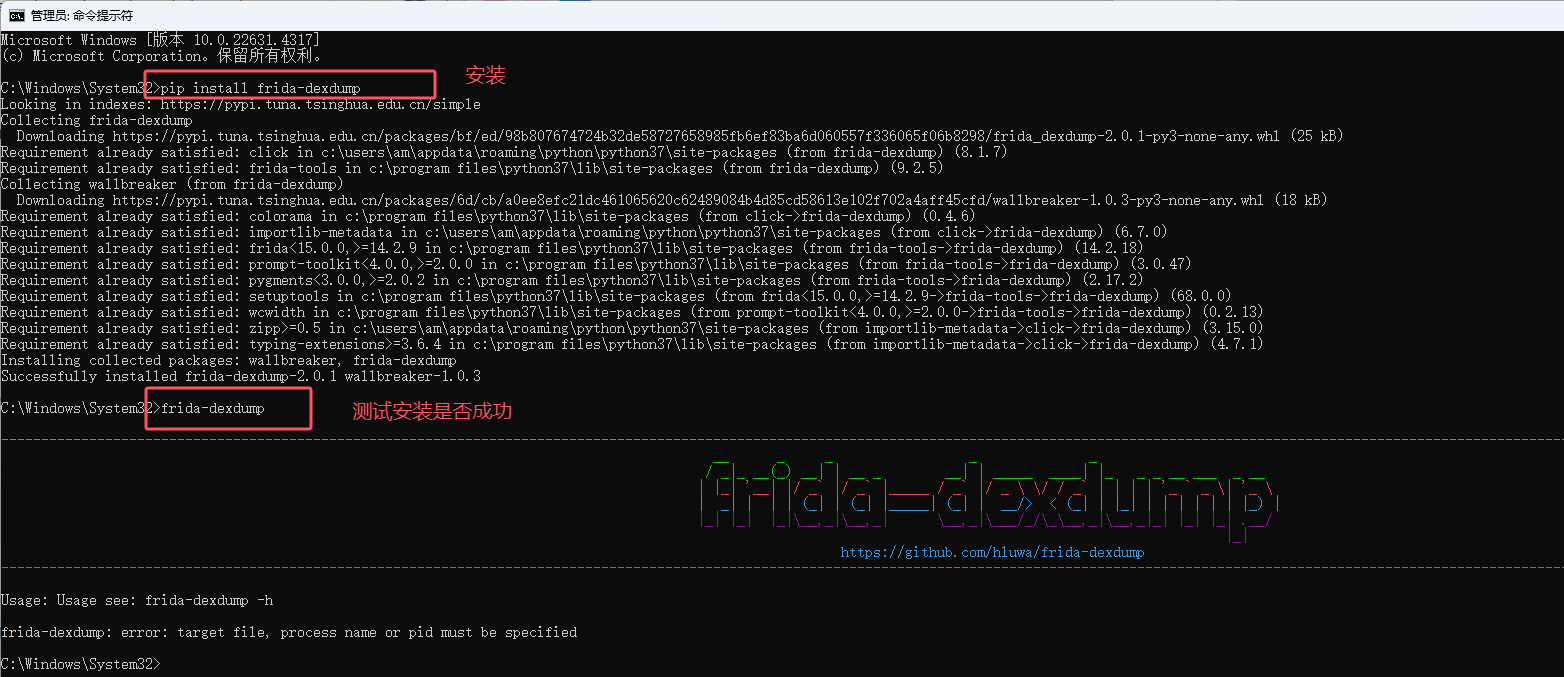
Task: Click the '(c) Microsoft Corporation' copyright line
Action: click(x=161, y=56)
